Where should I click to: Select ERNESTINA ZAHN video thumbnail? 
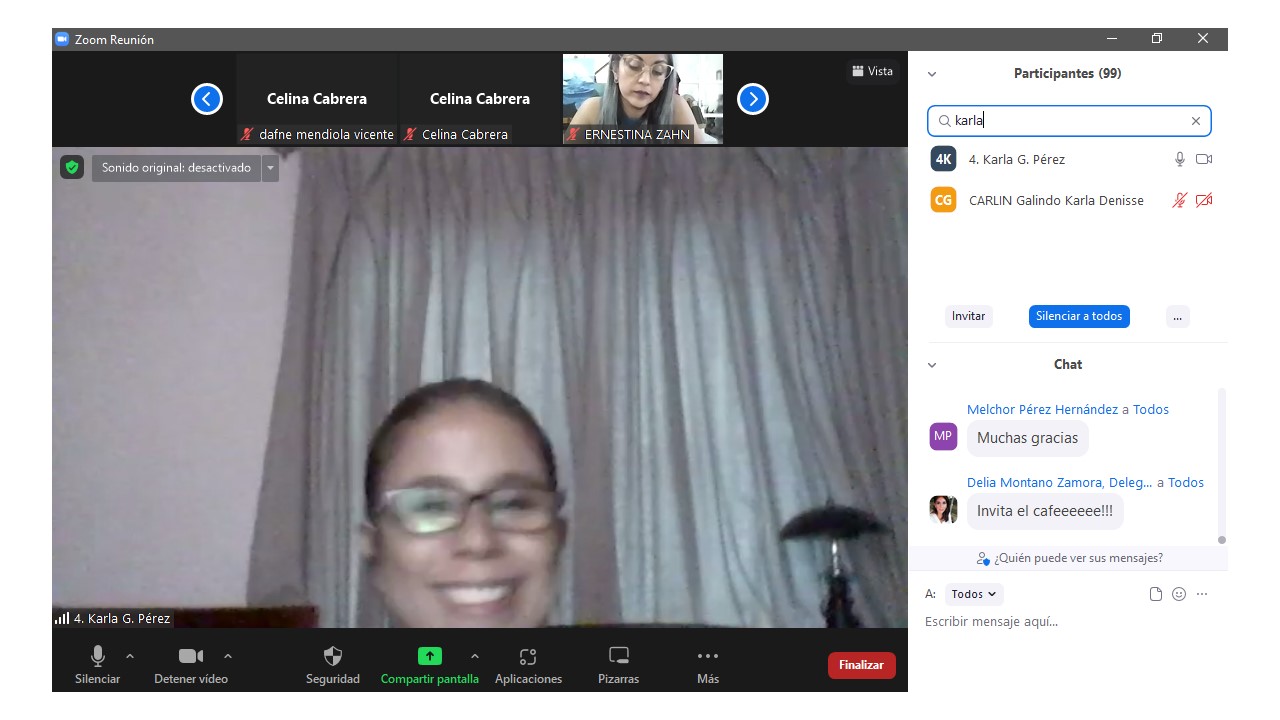(643, 99)
